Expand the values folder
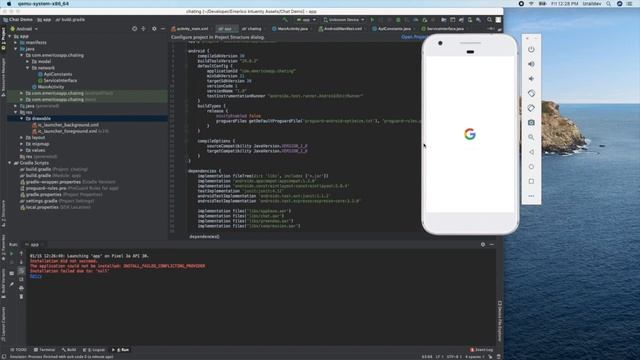 22,151
